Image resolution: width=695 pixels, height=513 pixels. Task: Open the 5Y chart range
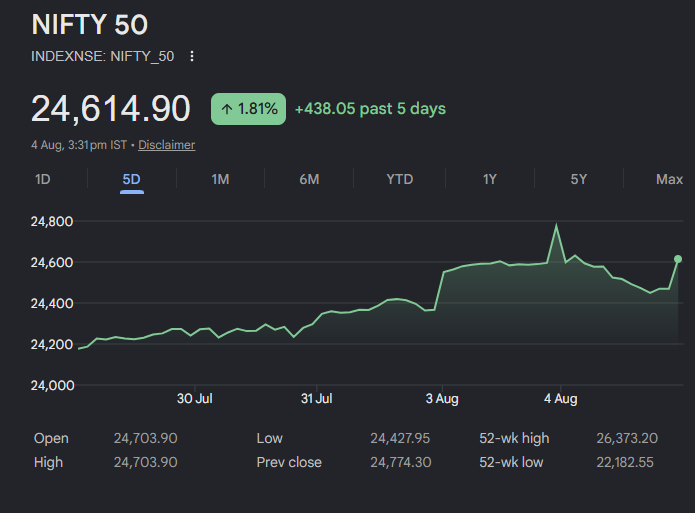coord(579,179)
